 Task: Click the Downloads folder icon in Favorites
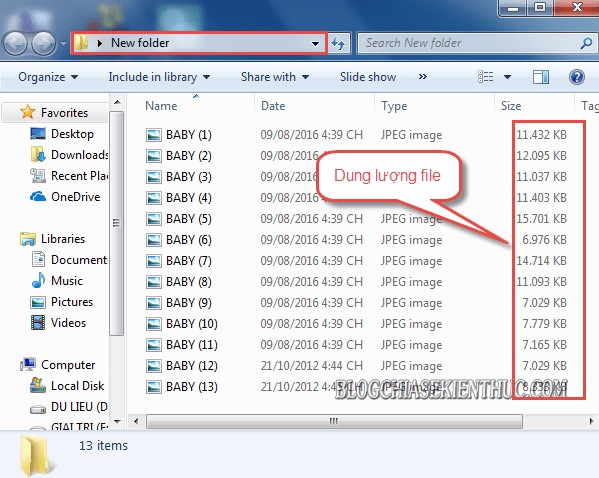point(37,155)
